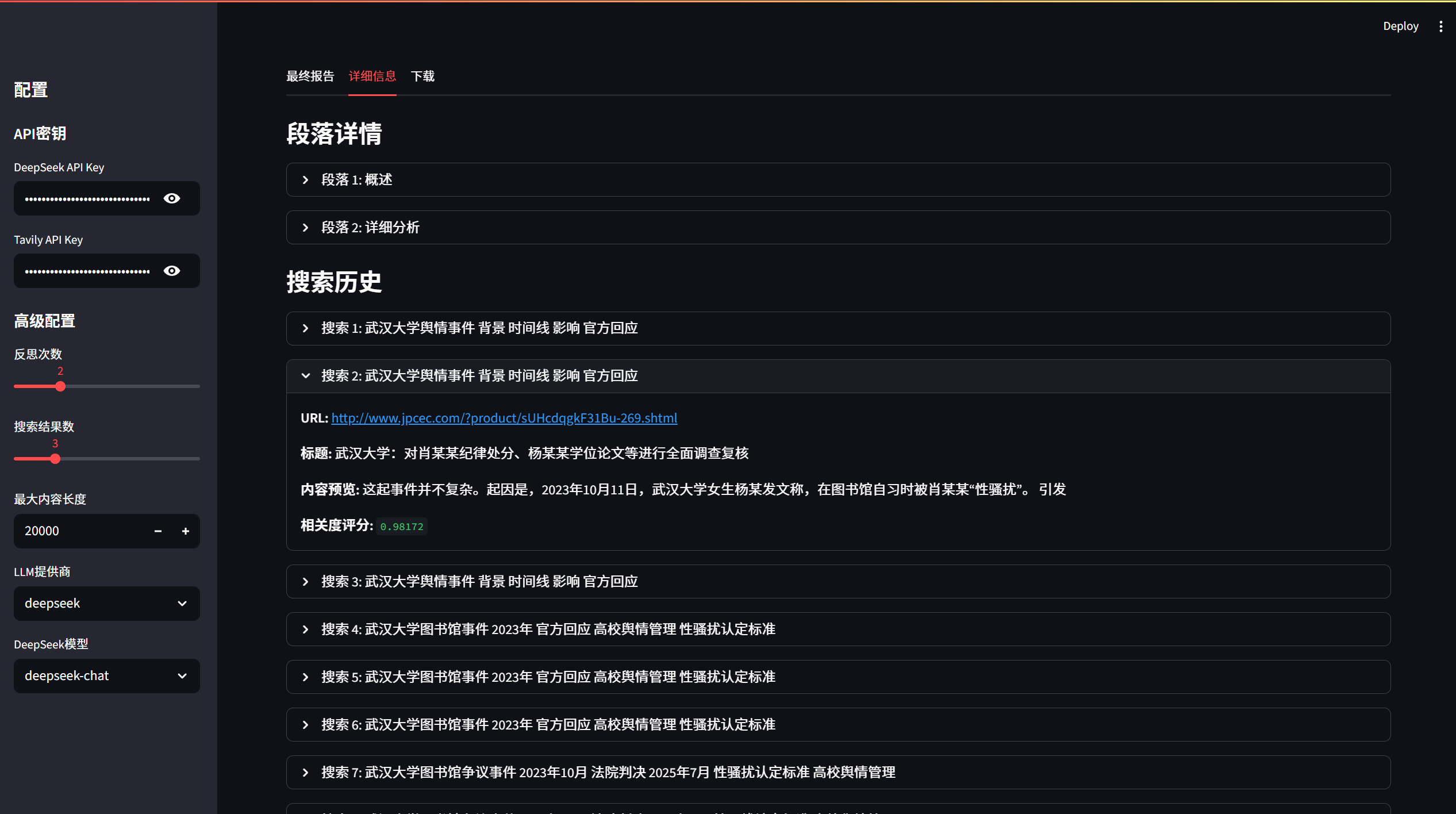Click the max content length 20000 field
The width and height of the screenshot is (1456, 814).
[x=80, y=531]
